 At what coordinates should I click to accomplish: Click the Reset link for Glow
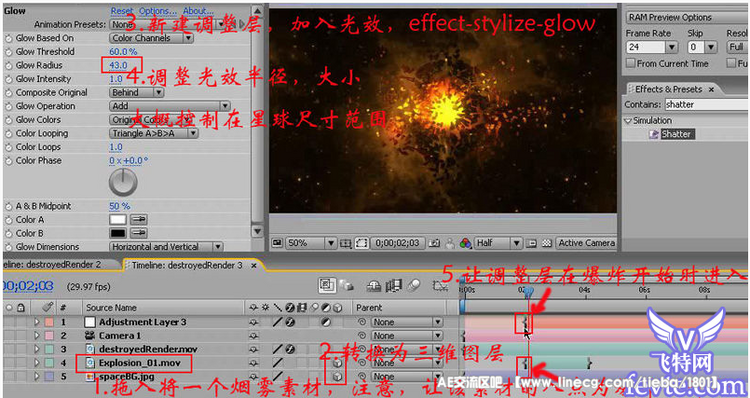122,11
